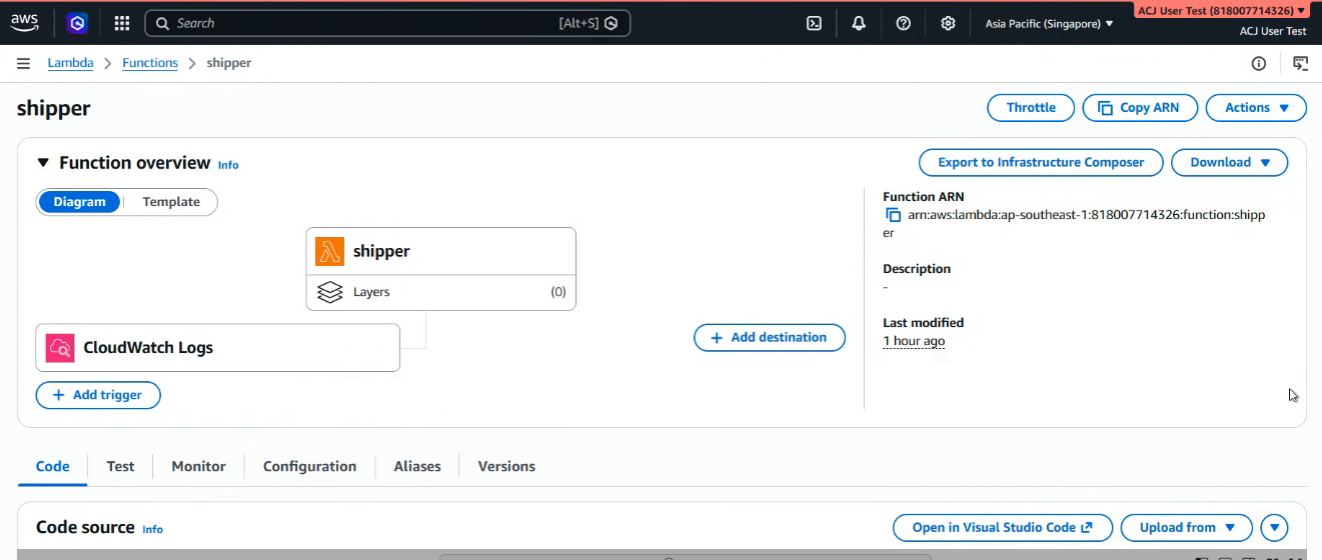Open the notifications bell
The width and height of the screenshot is (1322, 560).
click(x=859, y=23)
